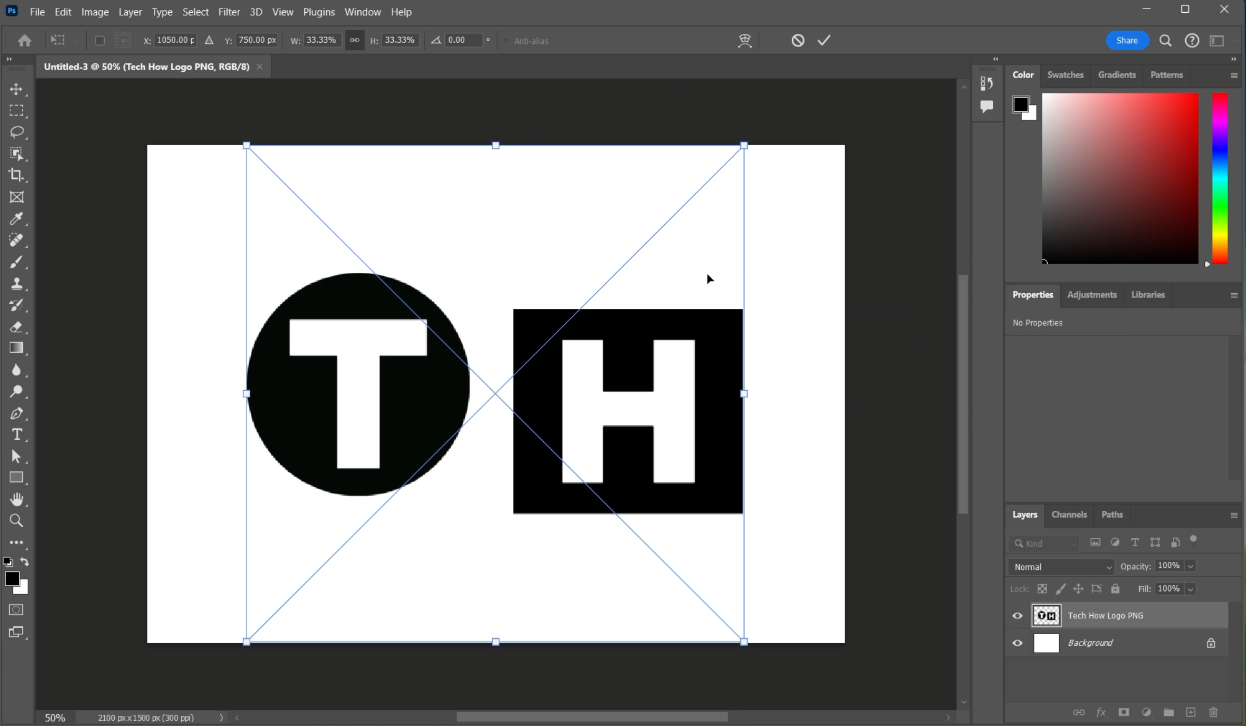Screen dimensions: 1246x726
Task: Open the Fill slider dropdown arrow
Action: pos(1190,589)
